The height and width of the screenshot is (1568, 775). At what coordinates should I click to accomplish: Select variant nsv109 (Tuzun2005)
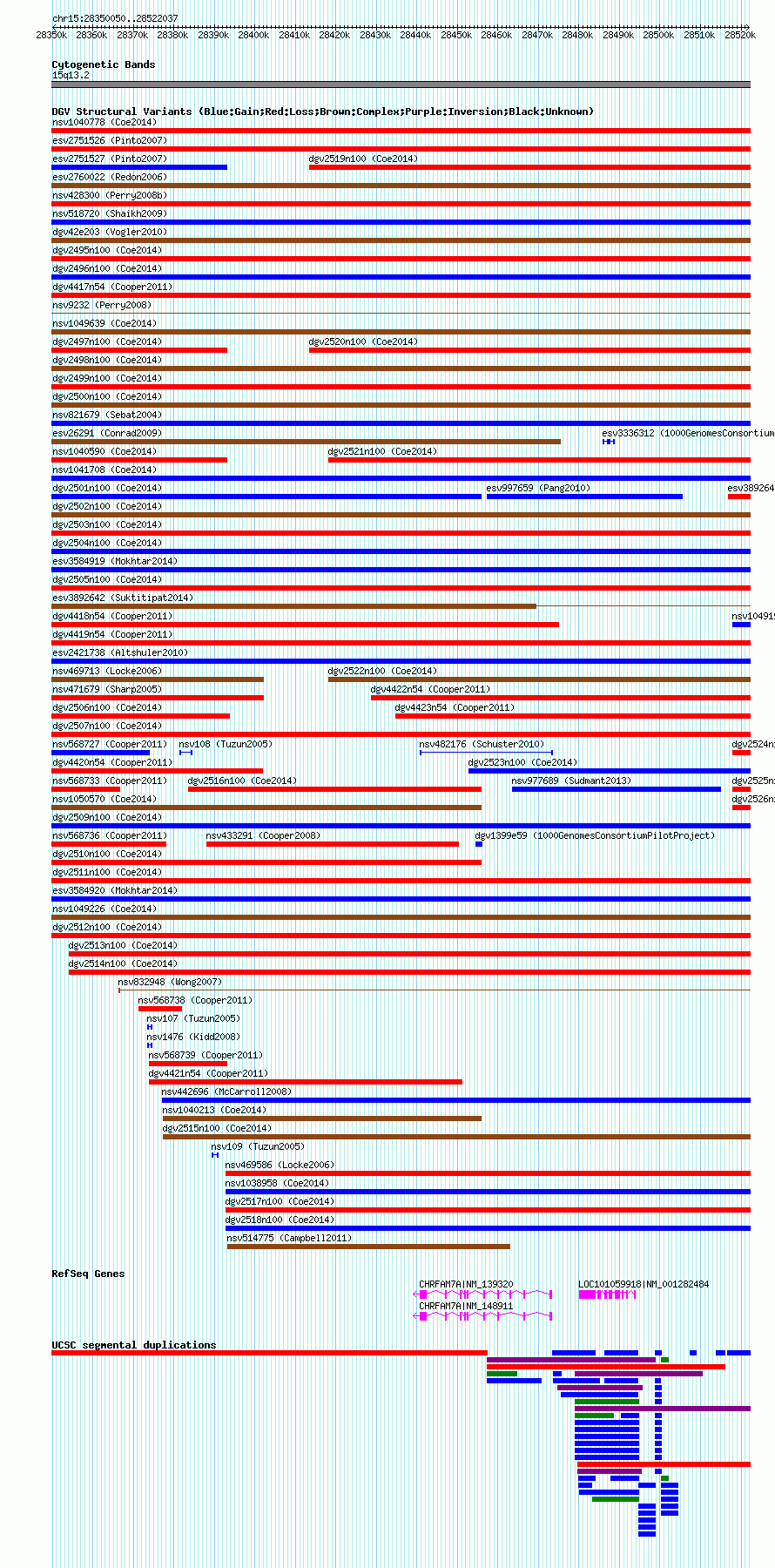point(259,1147)
